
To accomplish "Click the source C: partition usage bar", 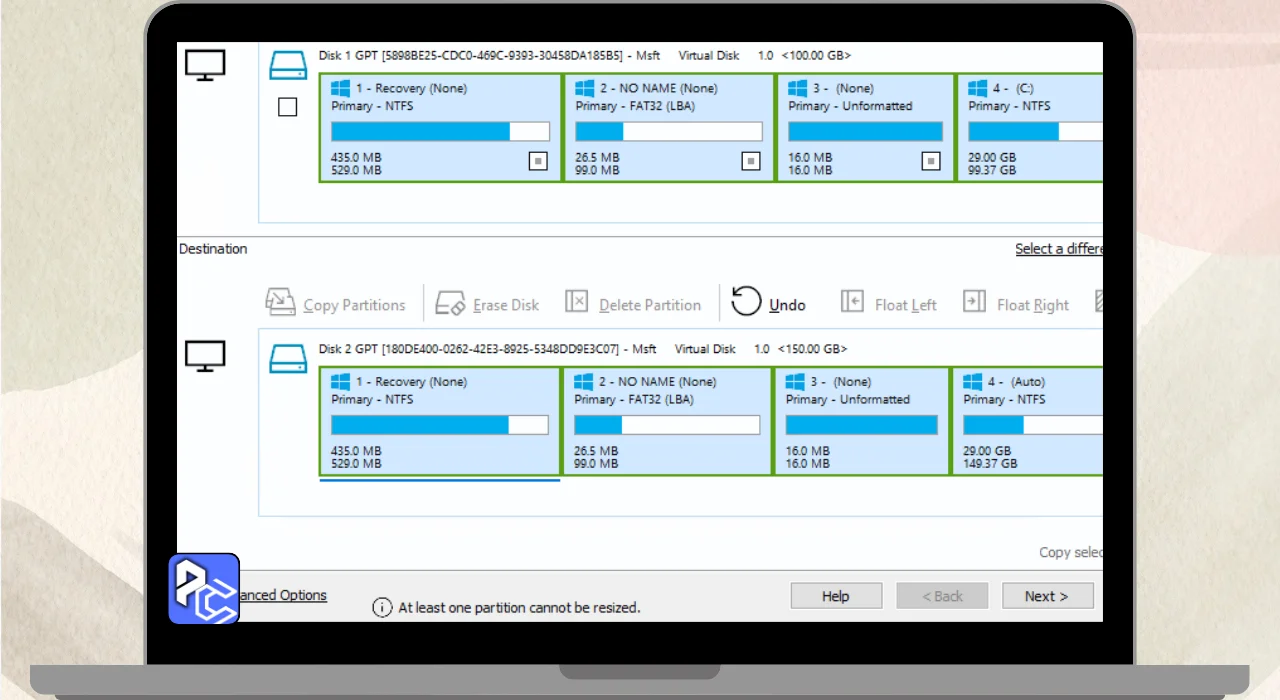I will [x=1034, y=131].
